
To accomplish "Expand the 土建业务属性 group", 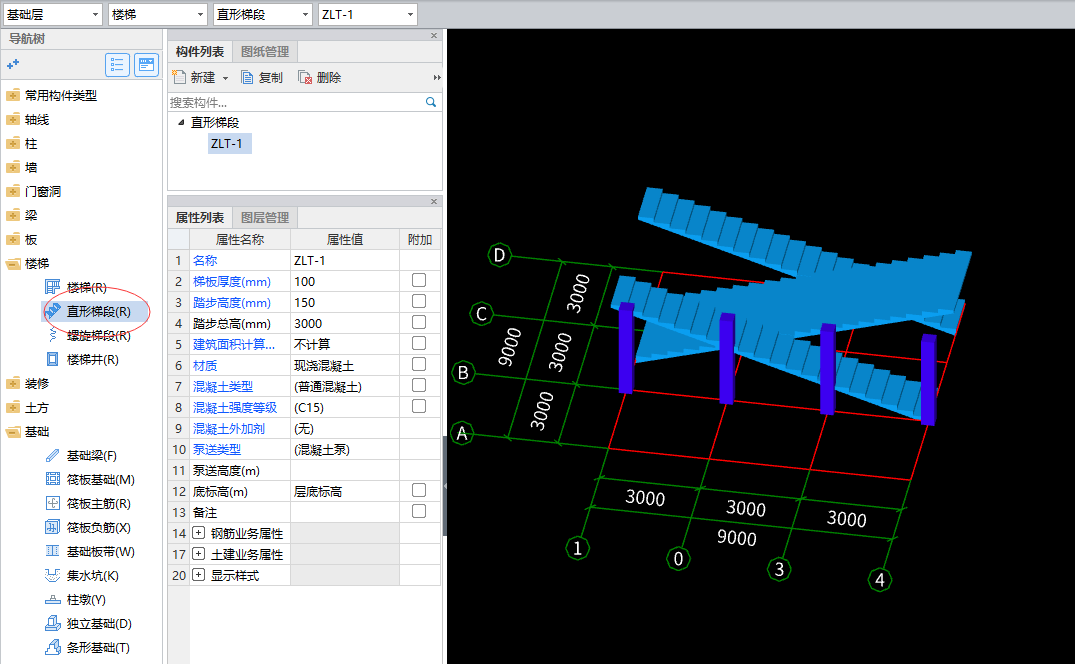I will [x=198, y=554].
